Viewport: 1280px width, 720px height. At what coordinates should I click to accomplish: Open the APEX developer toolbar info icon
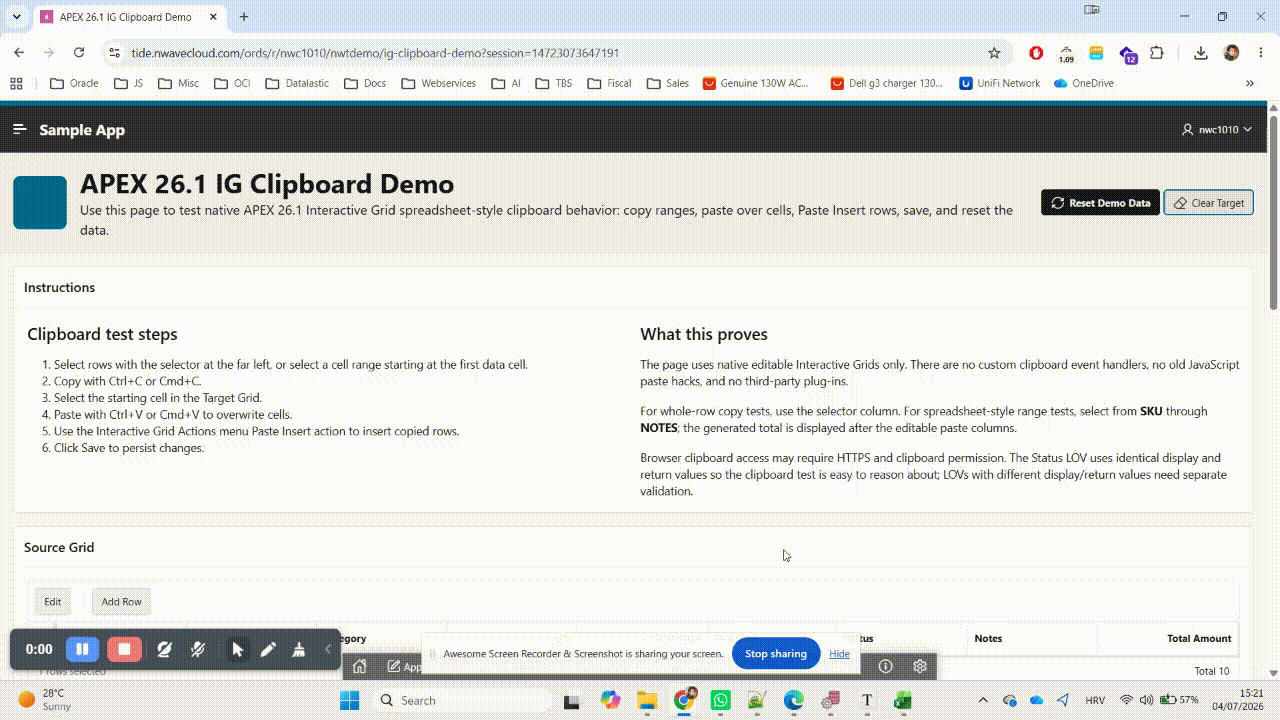[x=885, y=666]
